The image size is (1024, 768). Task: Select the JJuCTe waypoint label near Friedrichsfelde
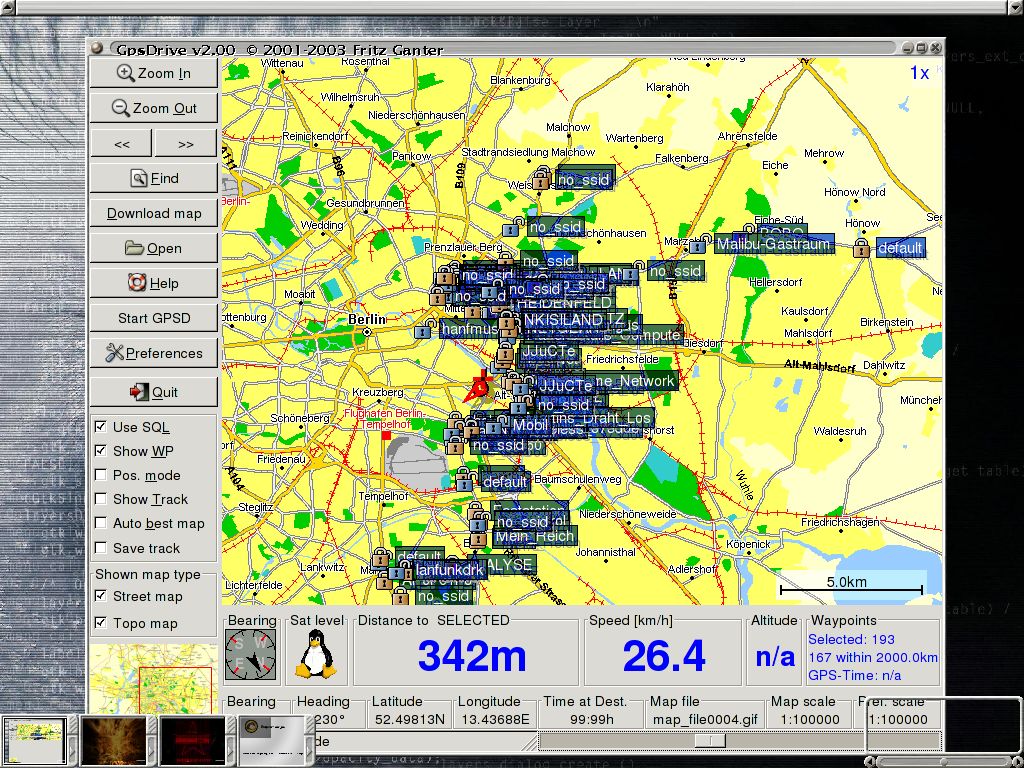click(549, 351)
